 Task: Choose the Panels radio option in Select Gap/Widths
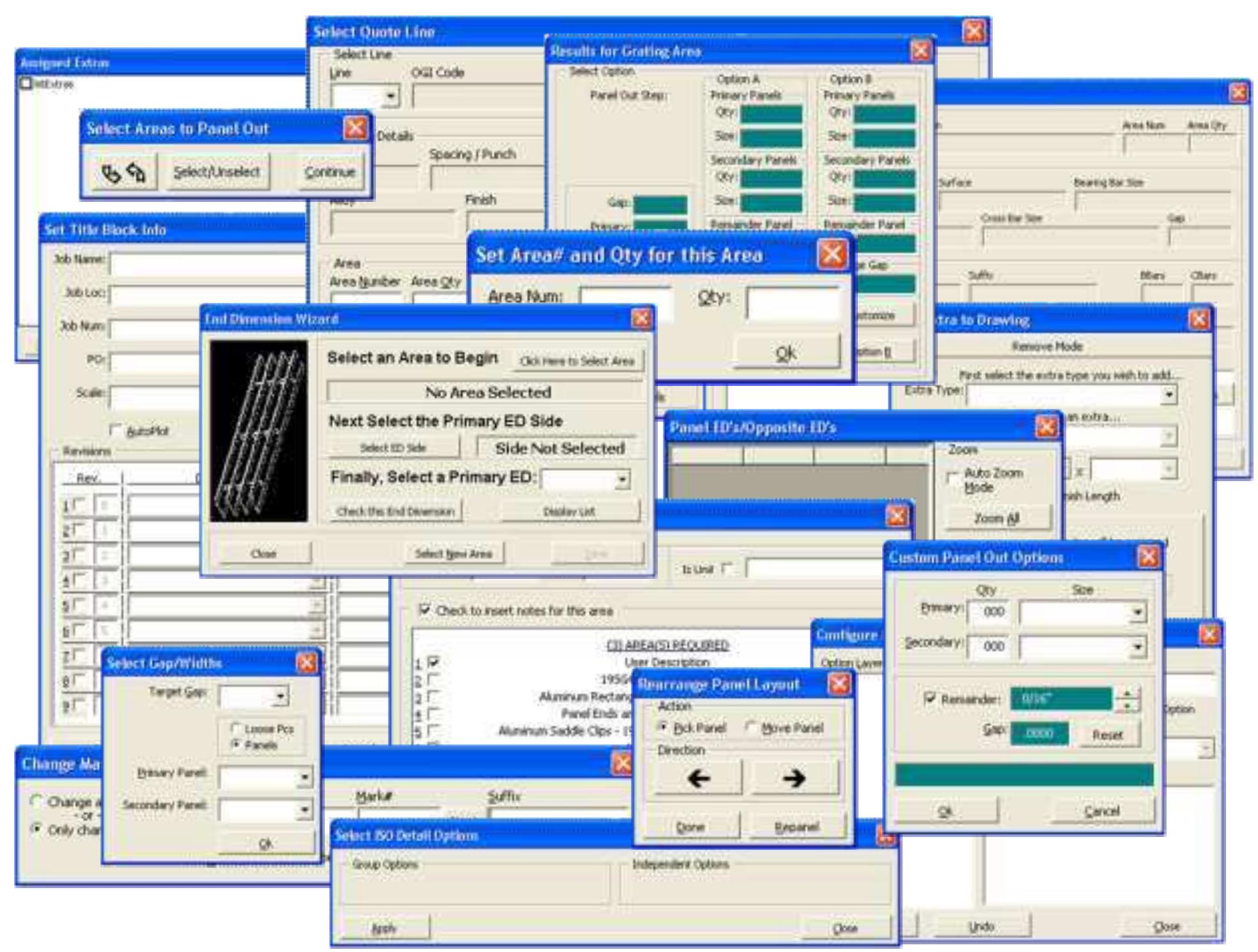click(235, 744)
